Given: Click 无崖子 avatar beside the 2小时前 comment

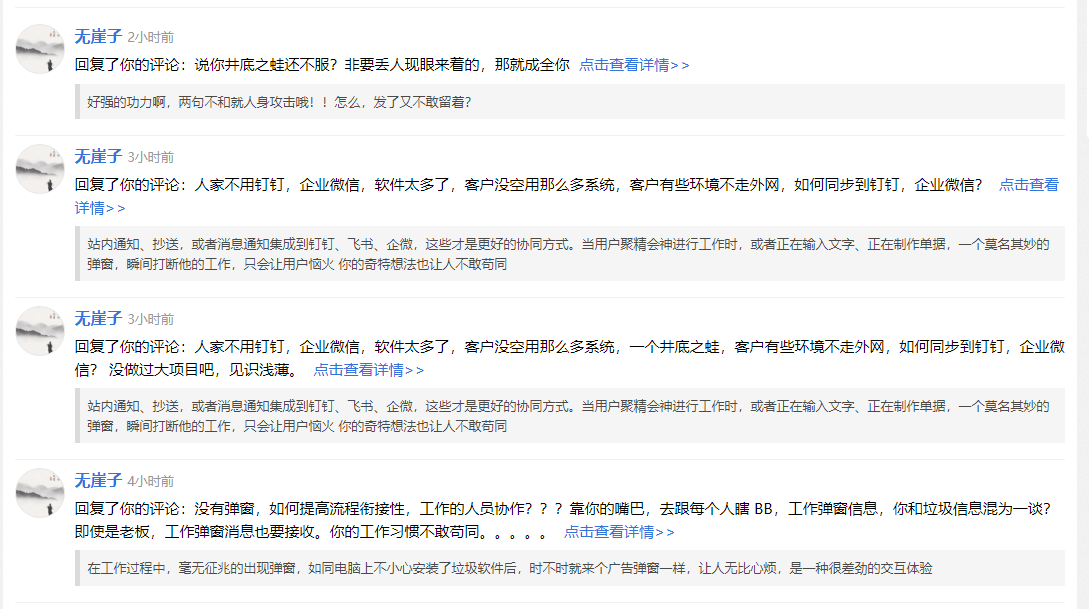Looking at the screenshot, I should [40, 49].
